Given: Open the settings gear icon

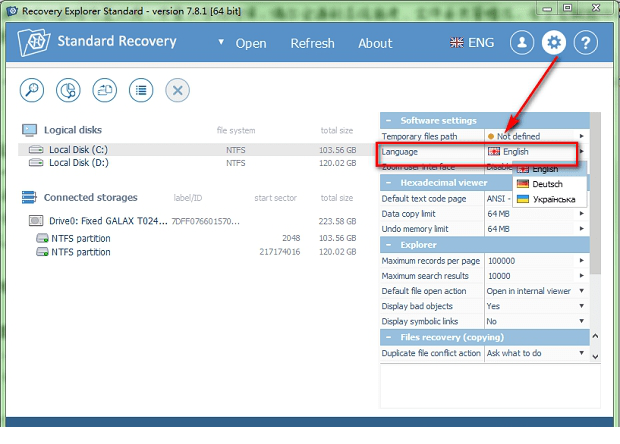Looking at the screenshot, I should click(554, 42).
